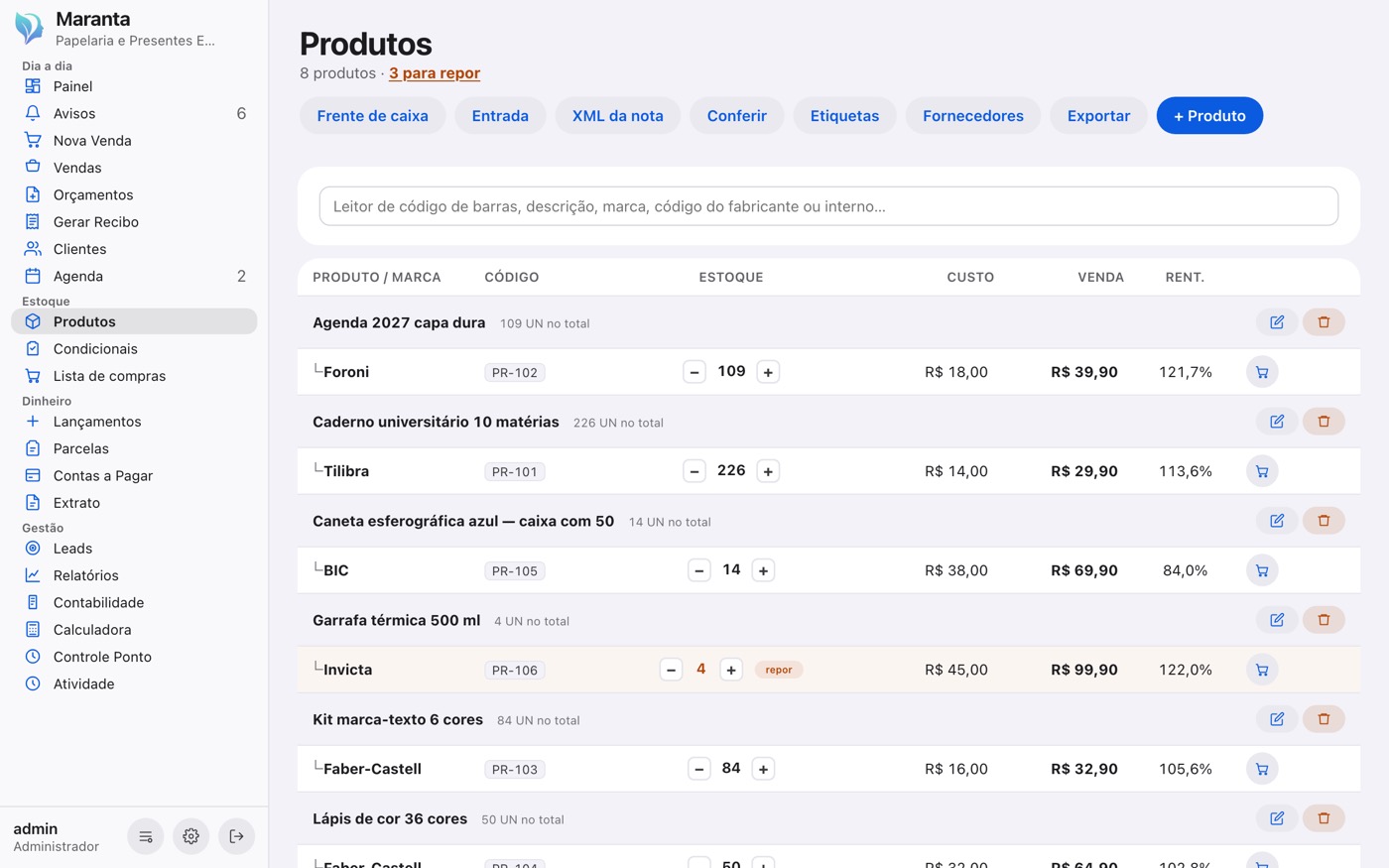Screen dimensions: 1389x868
Task: Decrease Tilibra stock quantity
Action: pyautogui.click(x=694, y=471)
